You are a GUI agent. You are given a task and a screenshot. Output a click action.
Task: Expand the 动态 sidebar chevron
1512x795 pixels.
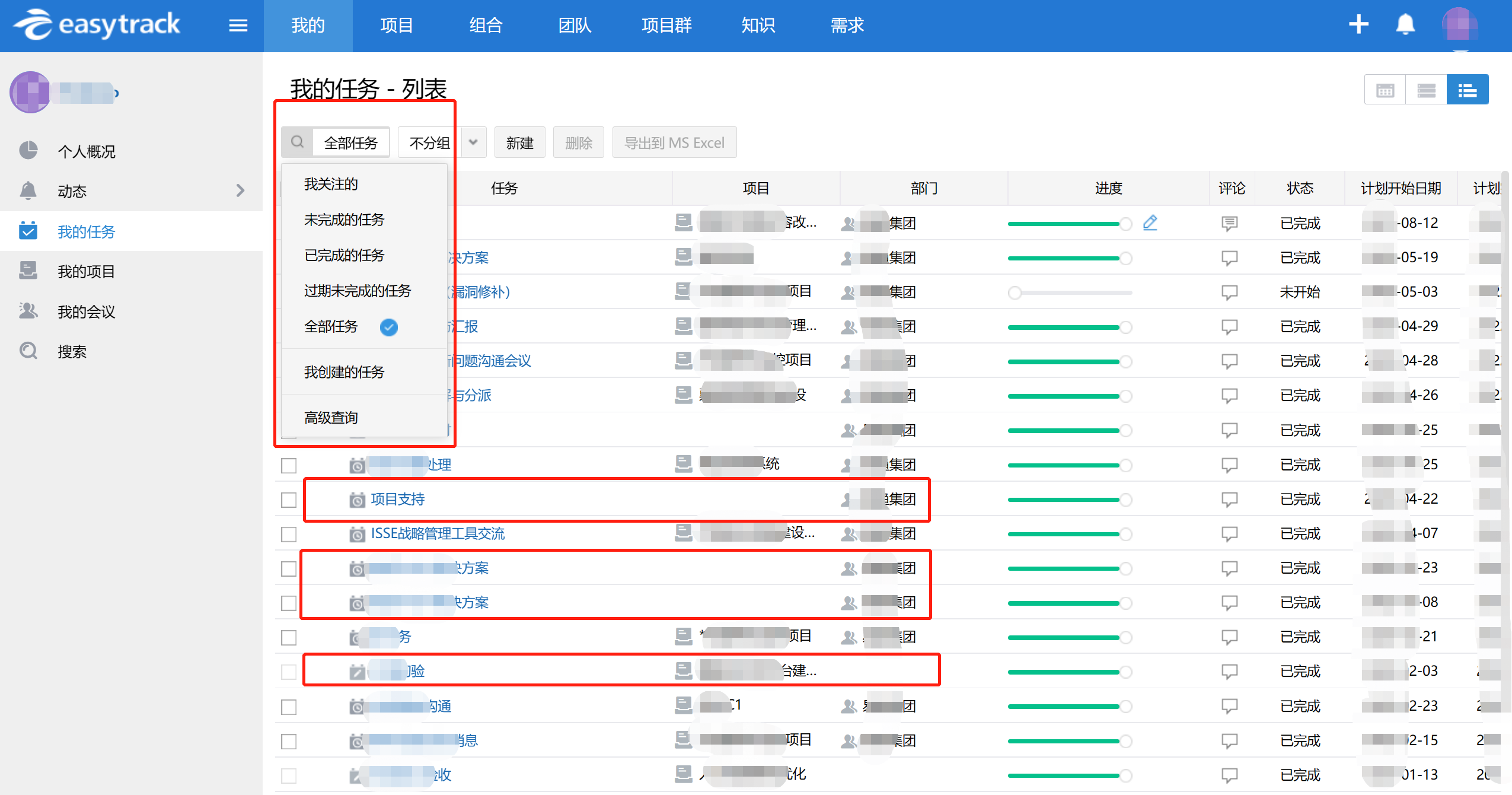(x=240, y=190)
